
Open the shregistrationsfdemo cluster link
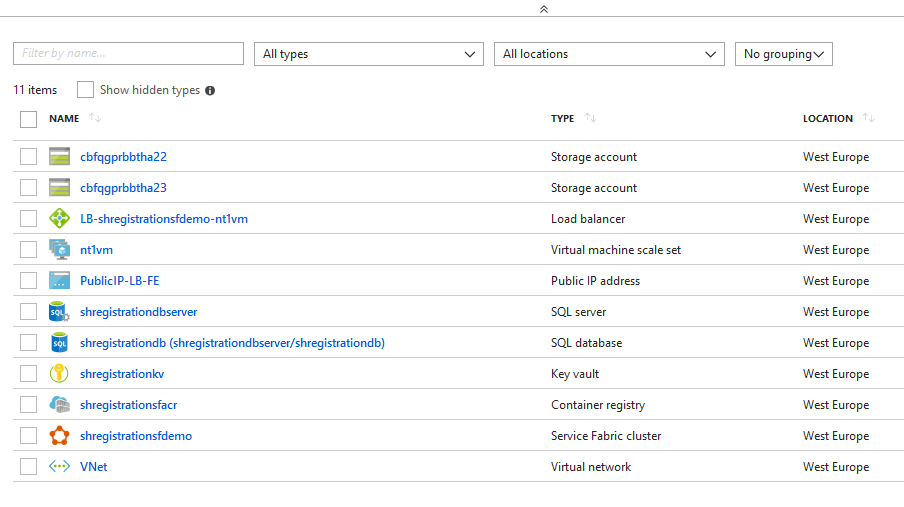coord(136,436)
